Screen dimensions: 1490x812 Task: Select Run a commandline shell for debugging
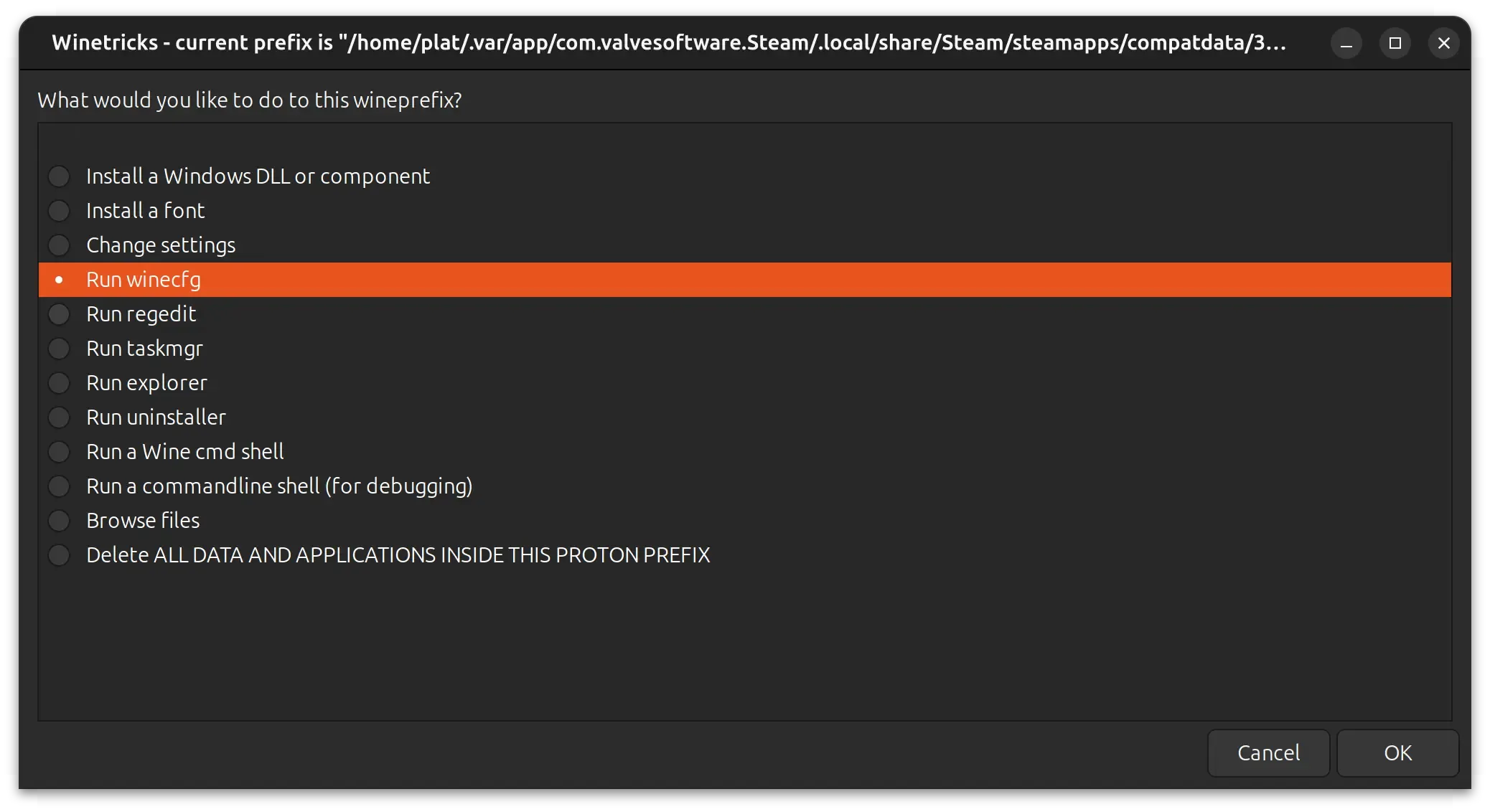[x=59, y=486]
